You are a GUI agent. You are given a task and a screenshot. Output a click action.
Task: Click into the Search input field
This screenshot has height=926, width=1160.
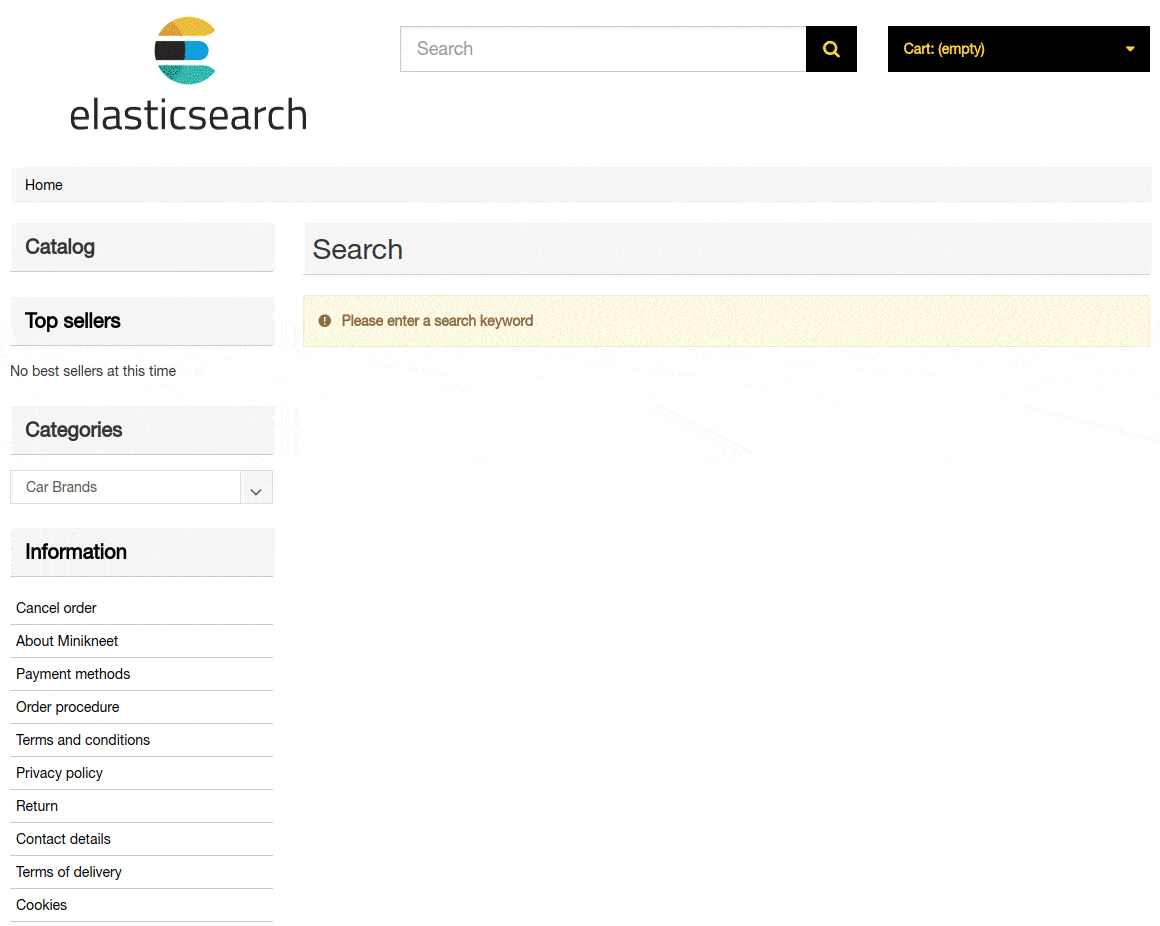pos(603,49)
